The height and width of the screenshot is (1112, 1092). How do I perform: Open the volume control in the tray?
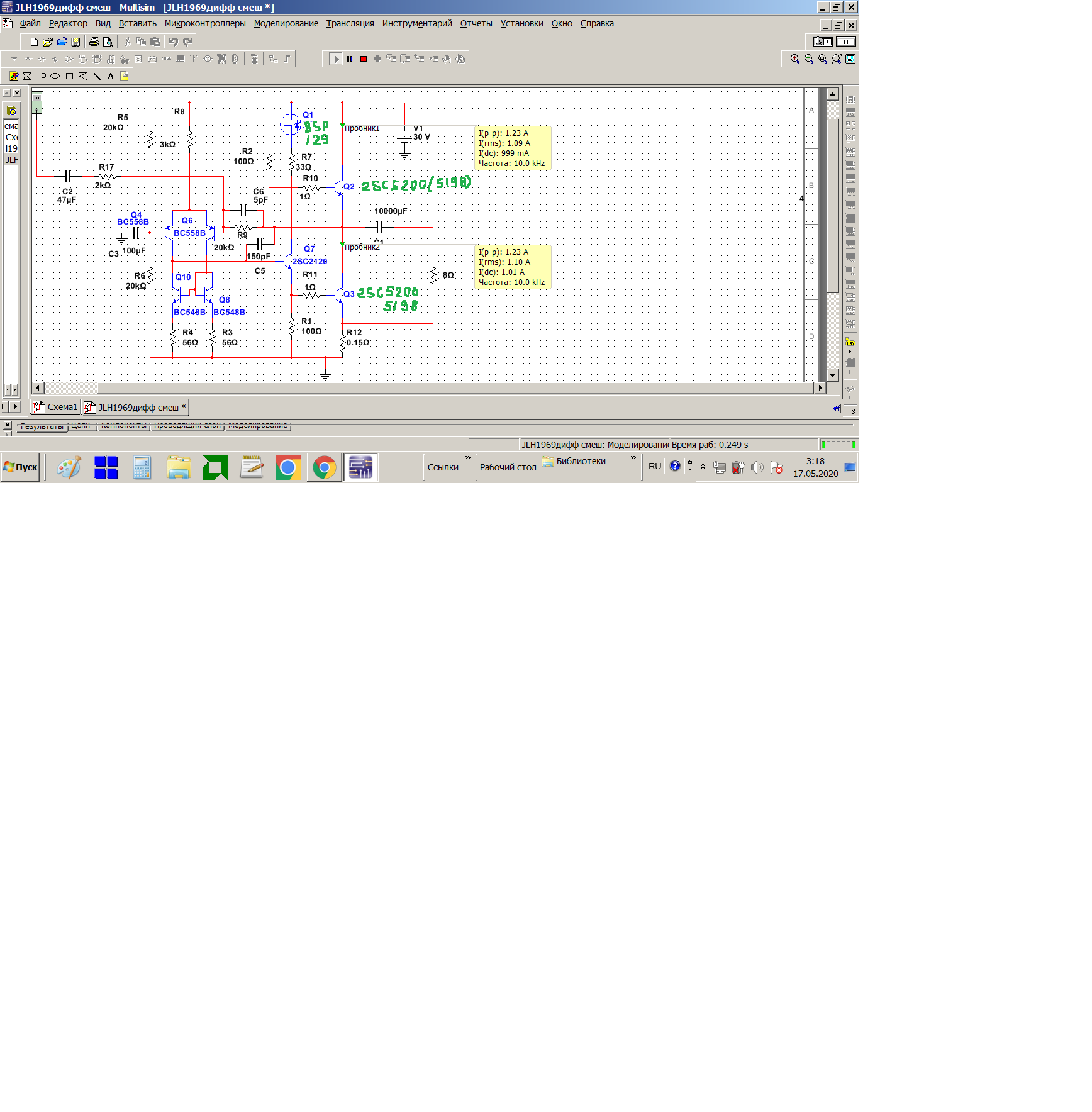(757, 467)
